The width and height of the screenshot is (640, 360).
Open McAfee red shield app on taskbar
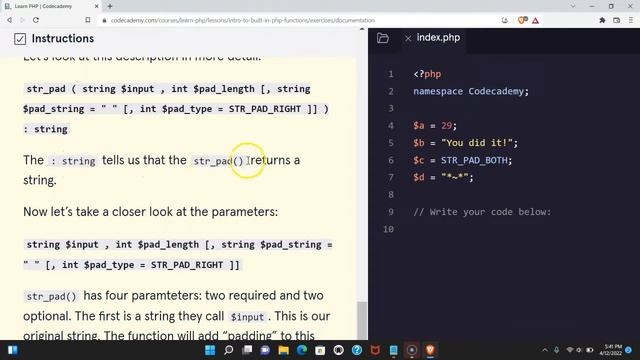[x=375, y=350]
